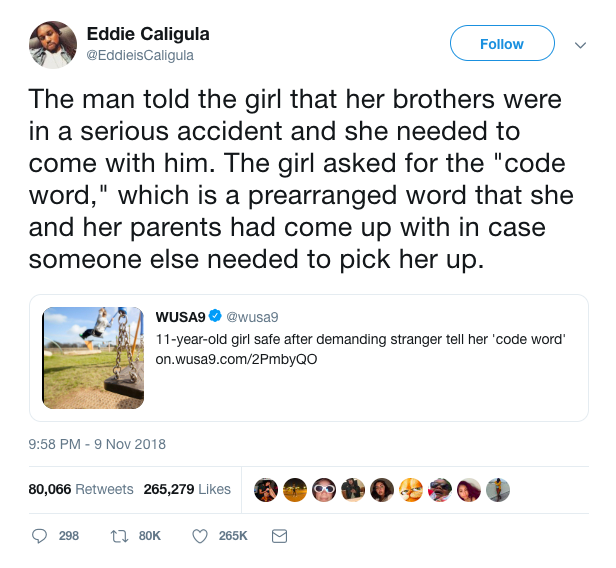616x568 pixels.
Task: View the 265,279 Likes list
Action: (187, 489)
